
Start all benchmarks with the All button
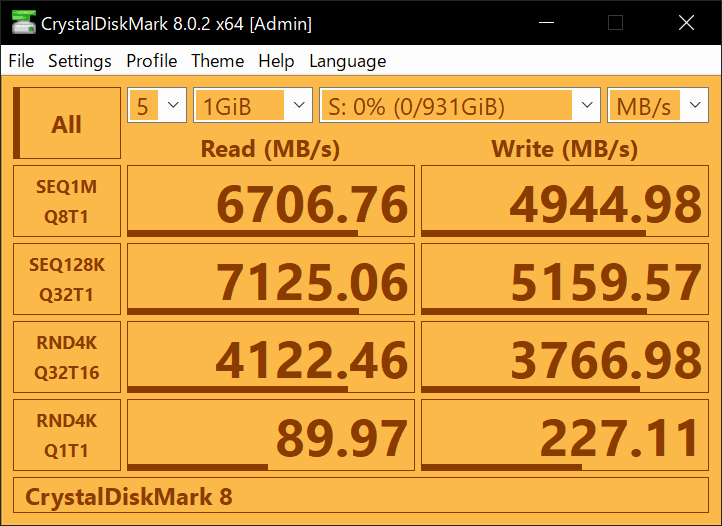tap(67, 123)
